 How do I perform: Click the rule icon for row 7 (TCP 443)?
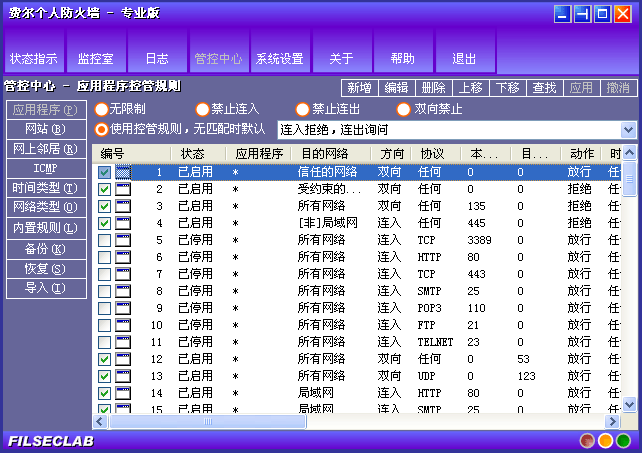[x=123, y=274]
